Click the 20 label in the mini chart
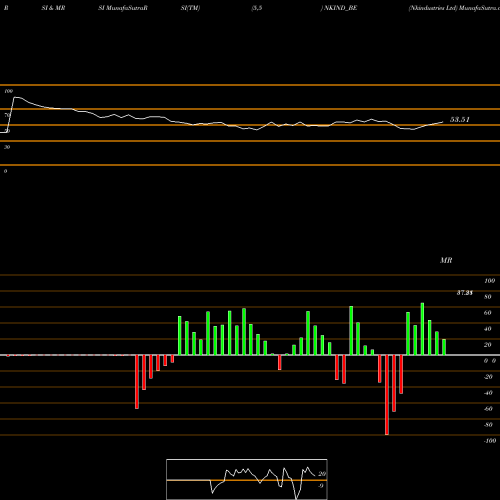500x500 pixels. point(322,474)
